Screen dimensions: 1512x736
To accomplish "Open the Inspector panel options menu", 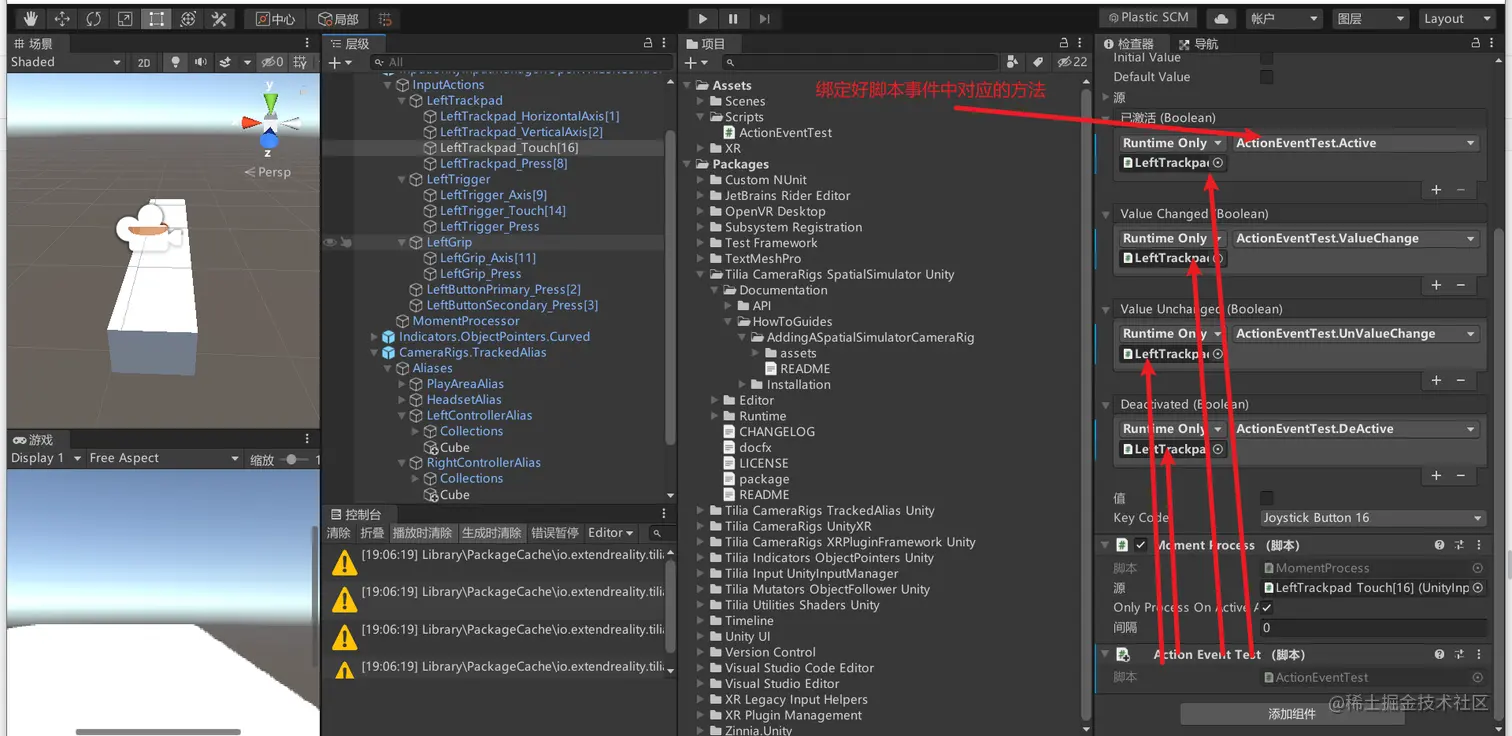I will click(1493, 43).
